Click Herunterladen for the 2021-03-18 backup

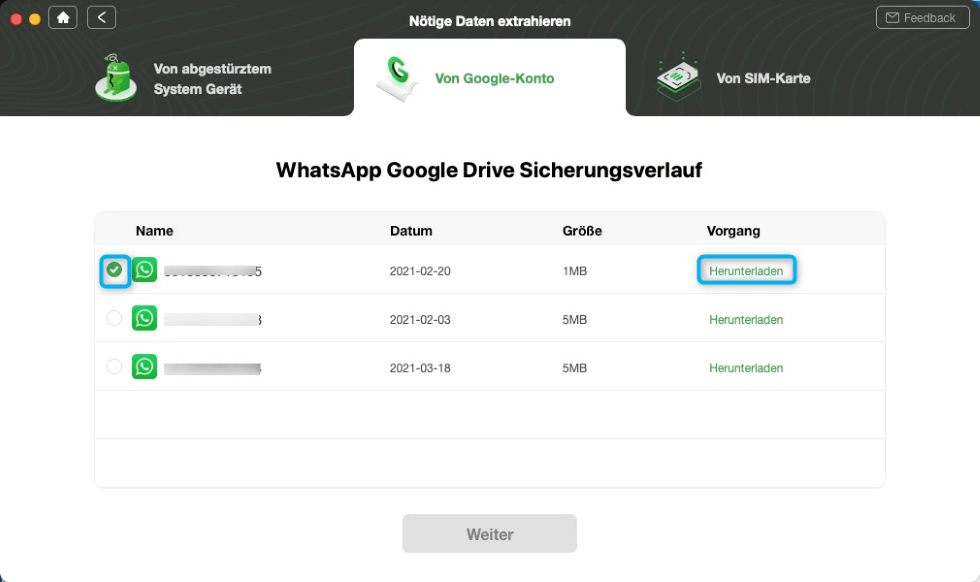click(746, 368)
